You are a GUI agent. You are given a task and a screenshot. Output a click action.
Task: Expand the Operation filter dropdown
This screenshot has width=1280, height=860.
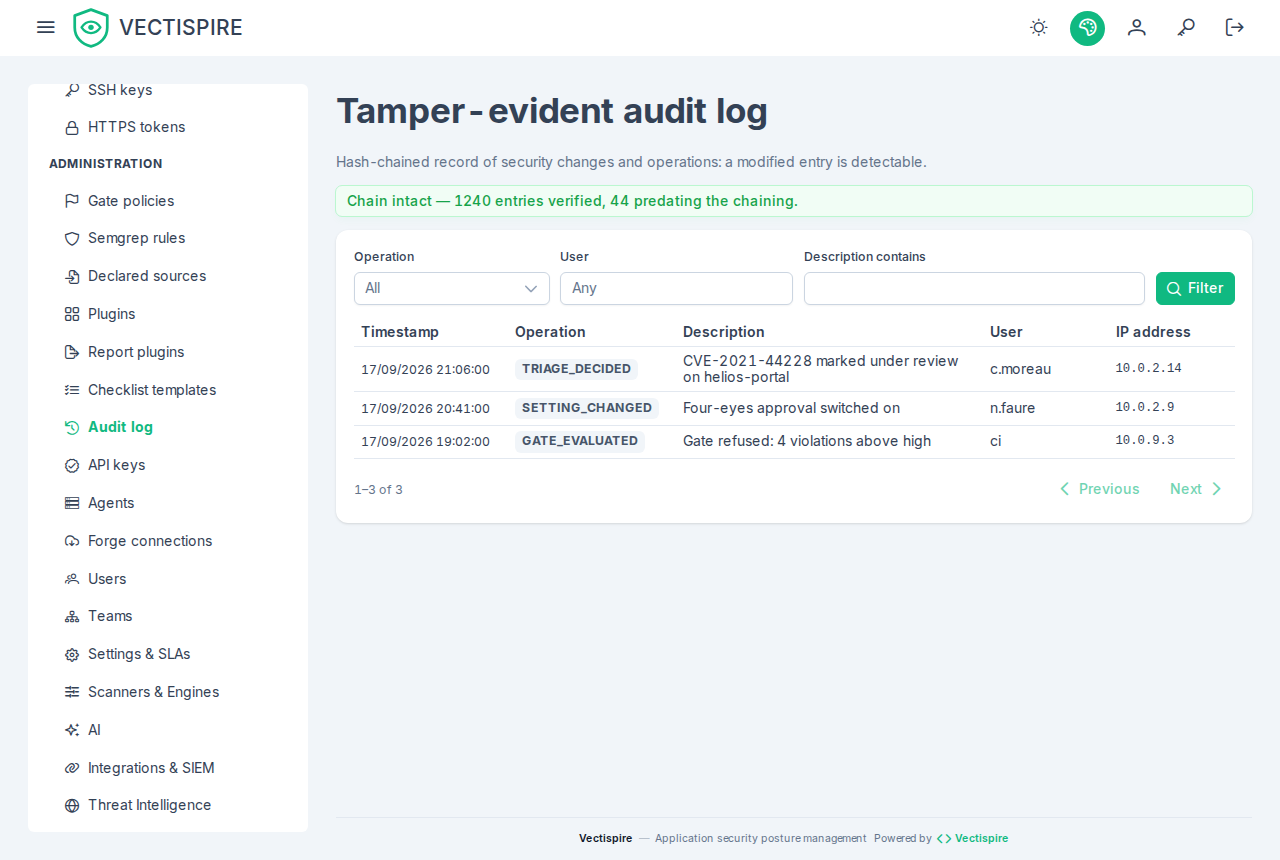click(452, 288)
